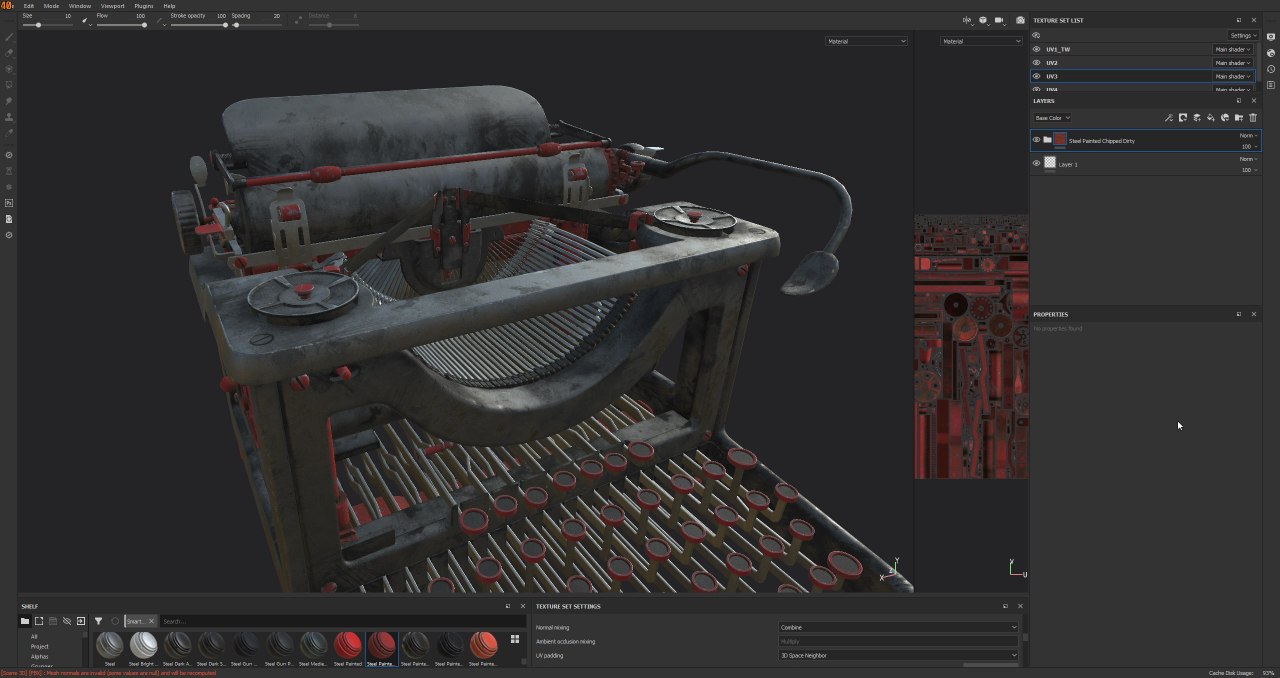Open Main shader dropdown for UV3
This screenshot has width=1280, height=678.
(1233, 76)
